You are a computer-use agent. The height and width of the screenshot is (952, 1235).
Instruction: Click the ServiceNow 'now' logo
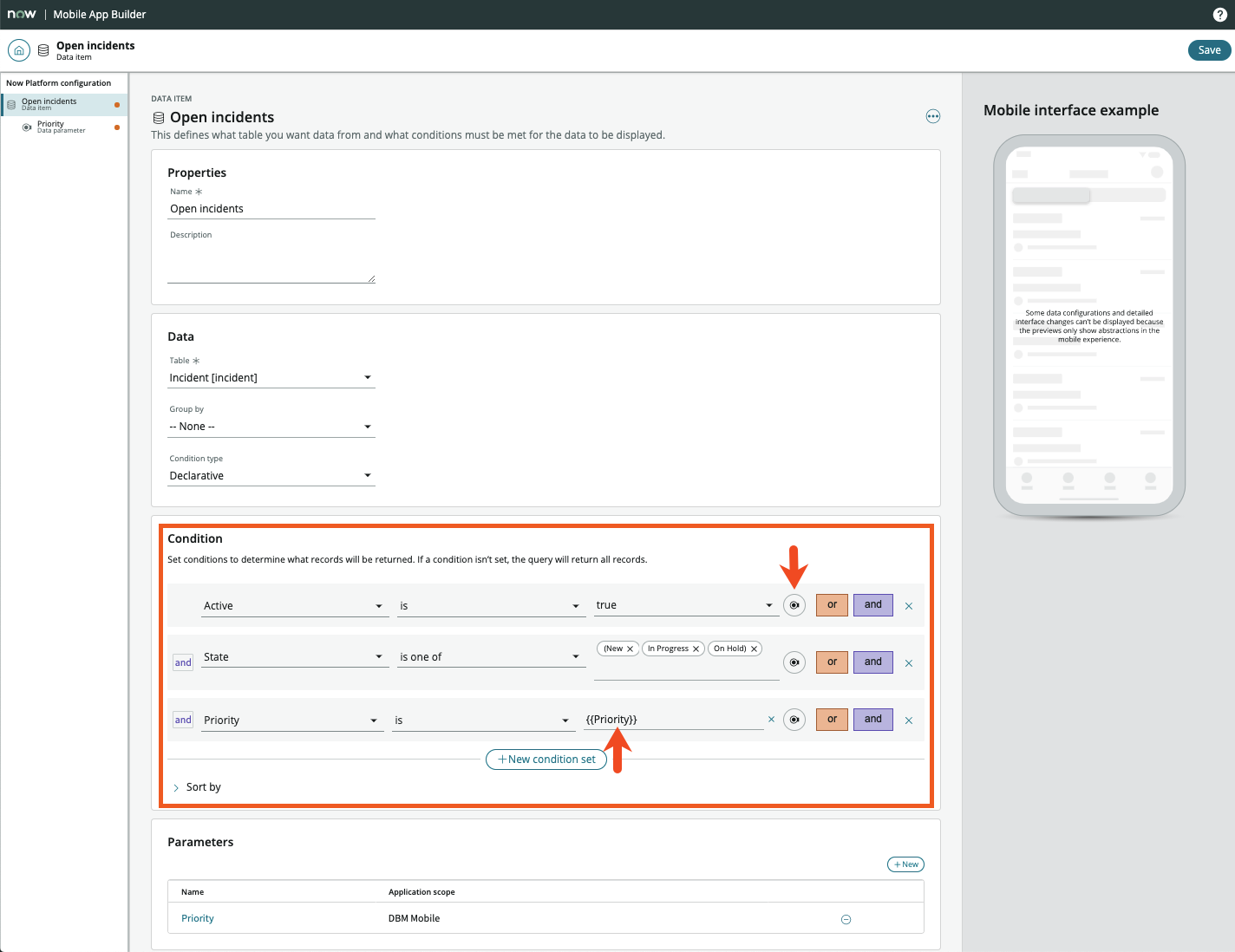[22, 15]
